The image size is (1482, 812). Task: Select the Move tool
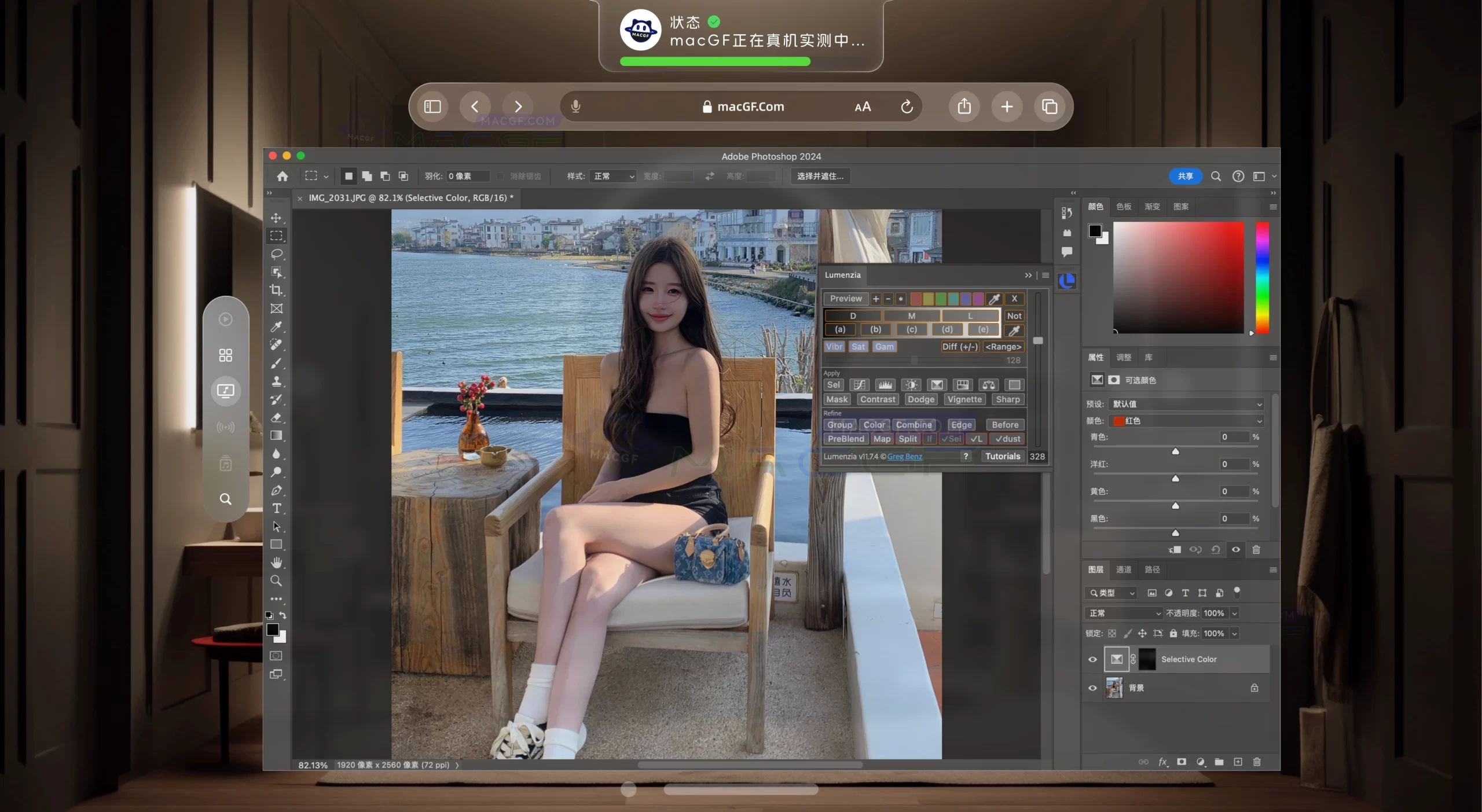click(x=277, y=218)
